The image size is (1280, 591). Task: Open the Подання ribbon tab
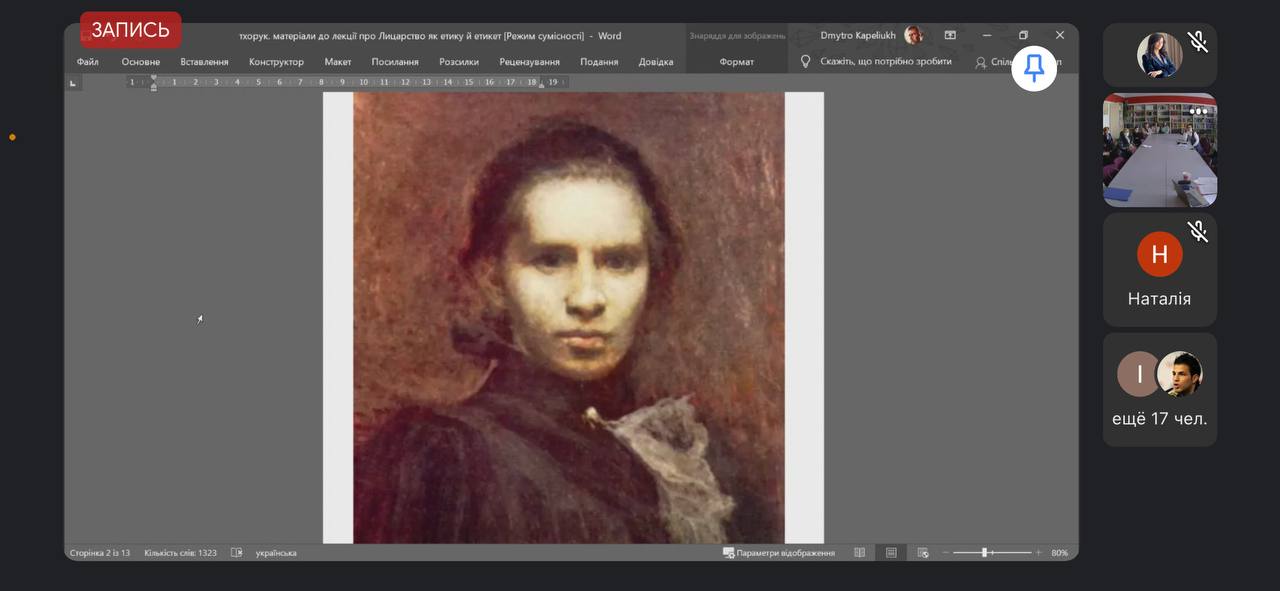599,62
